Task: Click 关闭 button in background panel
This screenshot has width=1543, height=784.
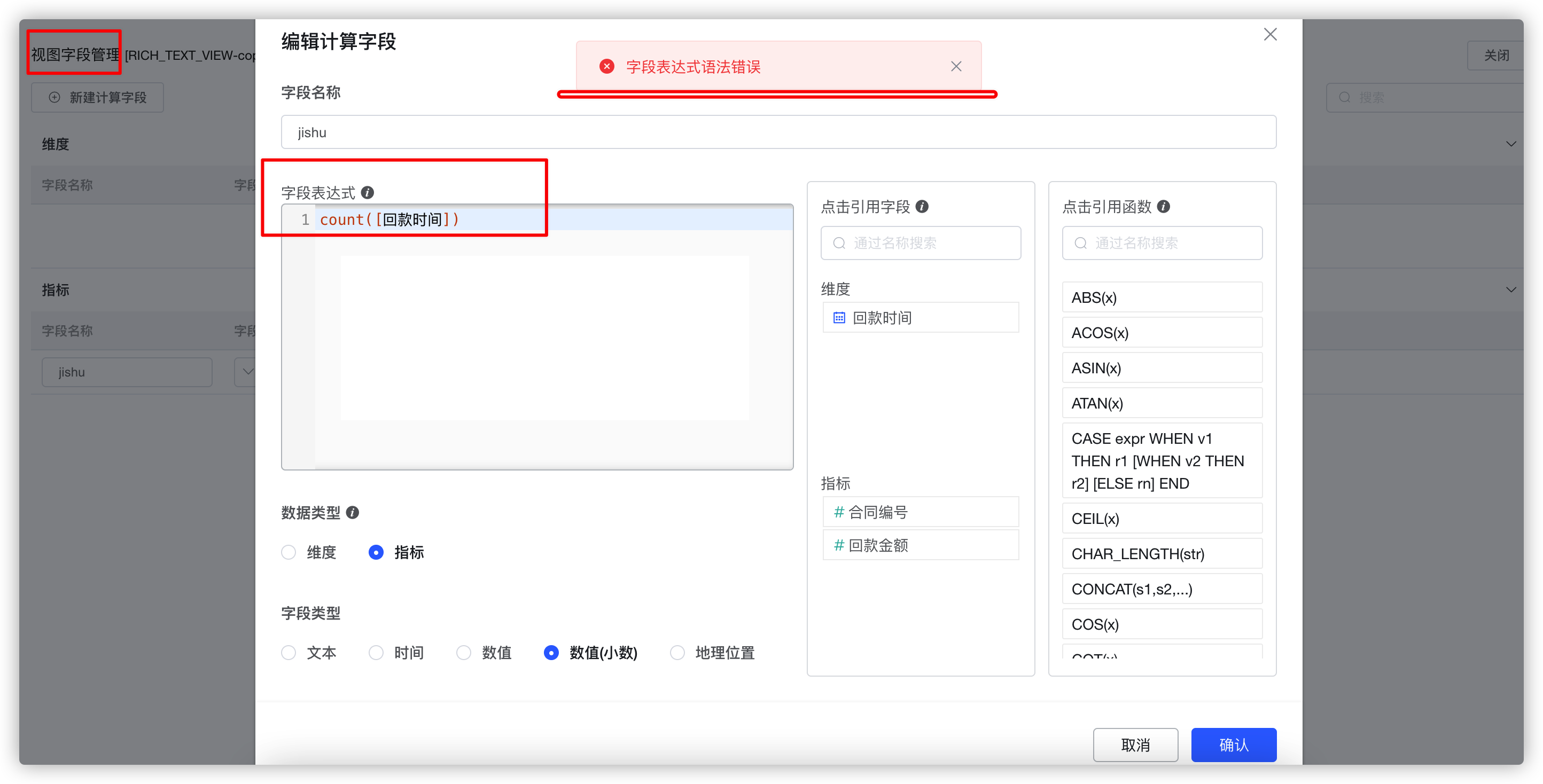Action: point(1495,56)
